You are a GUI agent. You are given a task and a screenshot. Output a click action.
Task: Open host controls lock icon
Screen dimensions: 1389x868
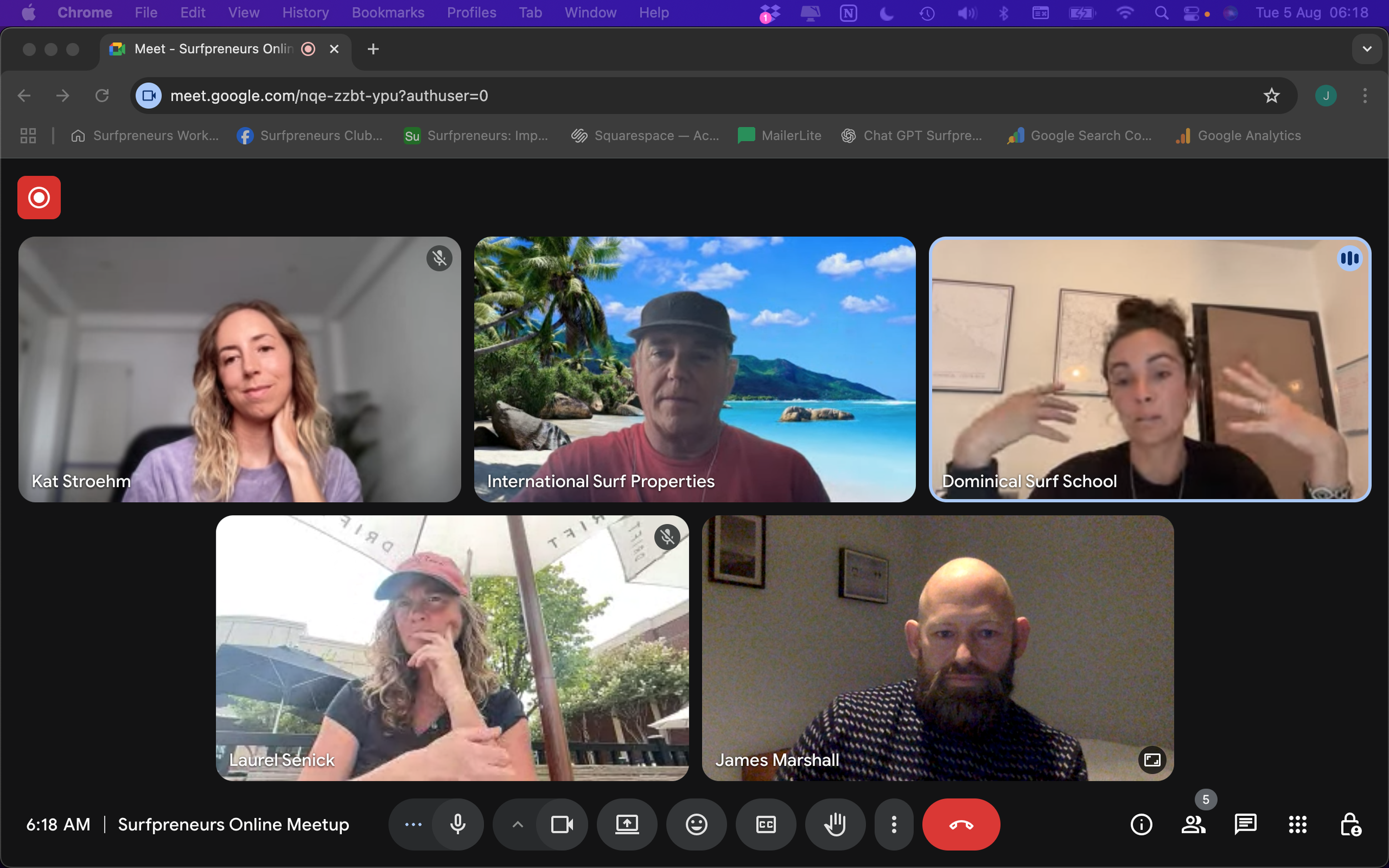(1350, 824)
